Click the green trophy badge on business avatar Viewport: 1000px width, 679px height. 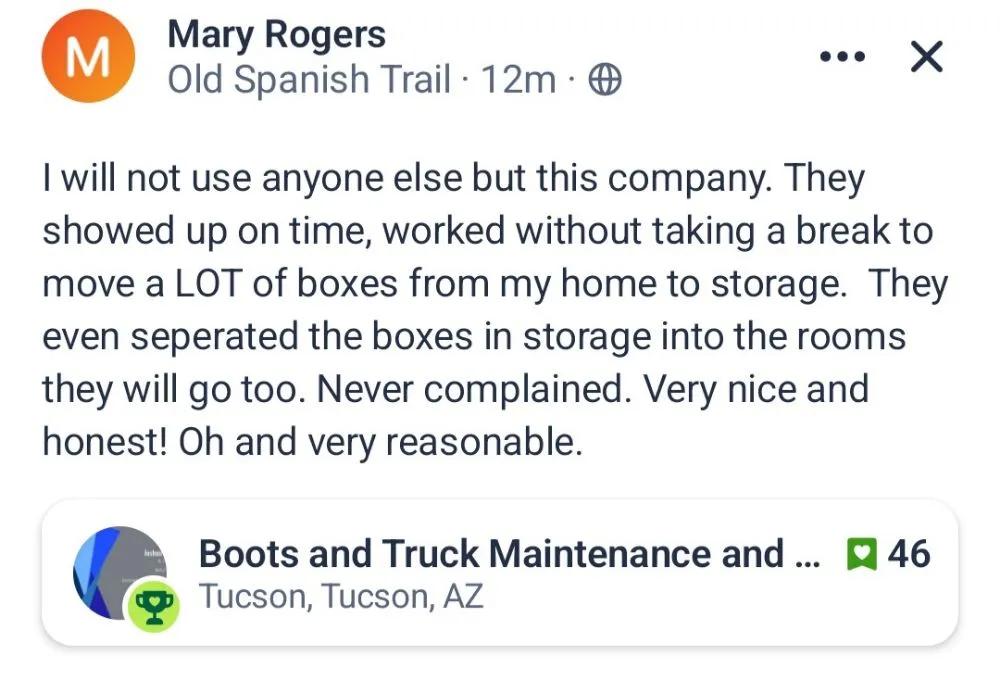pyautogui.click(x=152, y=599)
